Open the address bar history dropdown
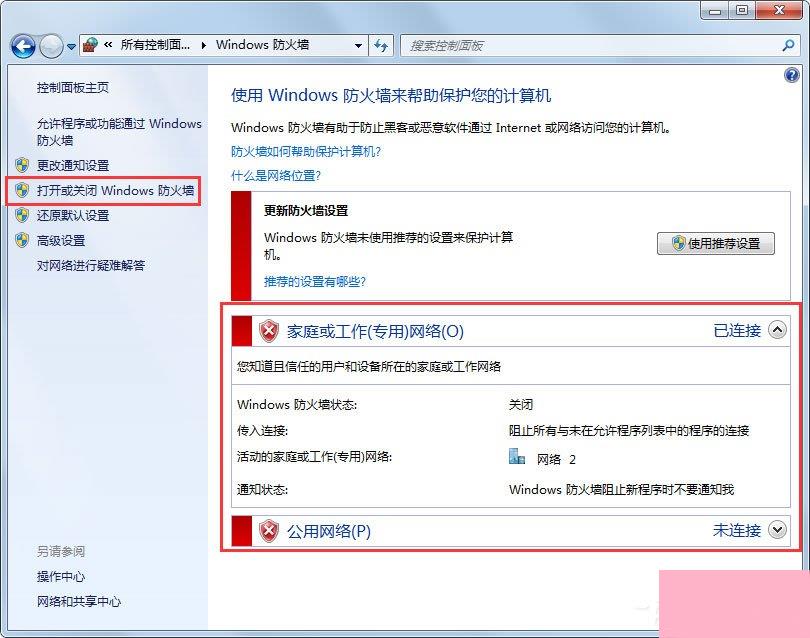 pyautogui.click(x=358, y=46)
